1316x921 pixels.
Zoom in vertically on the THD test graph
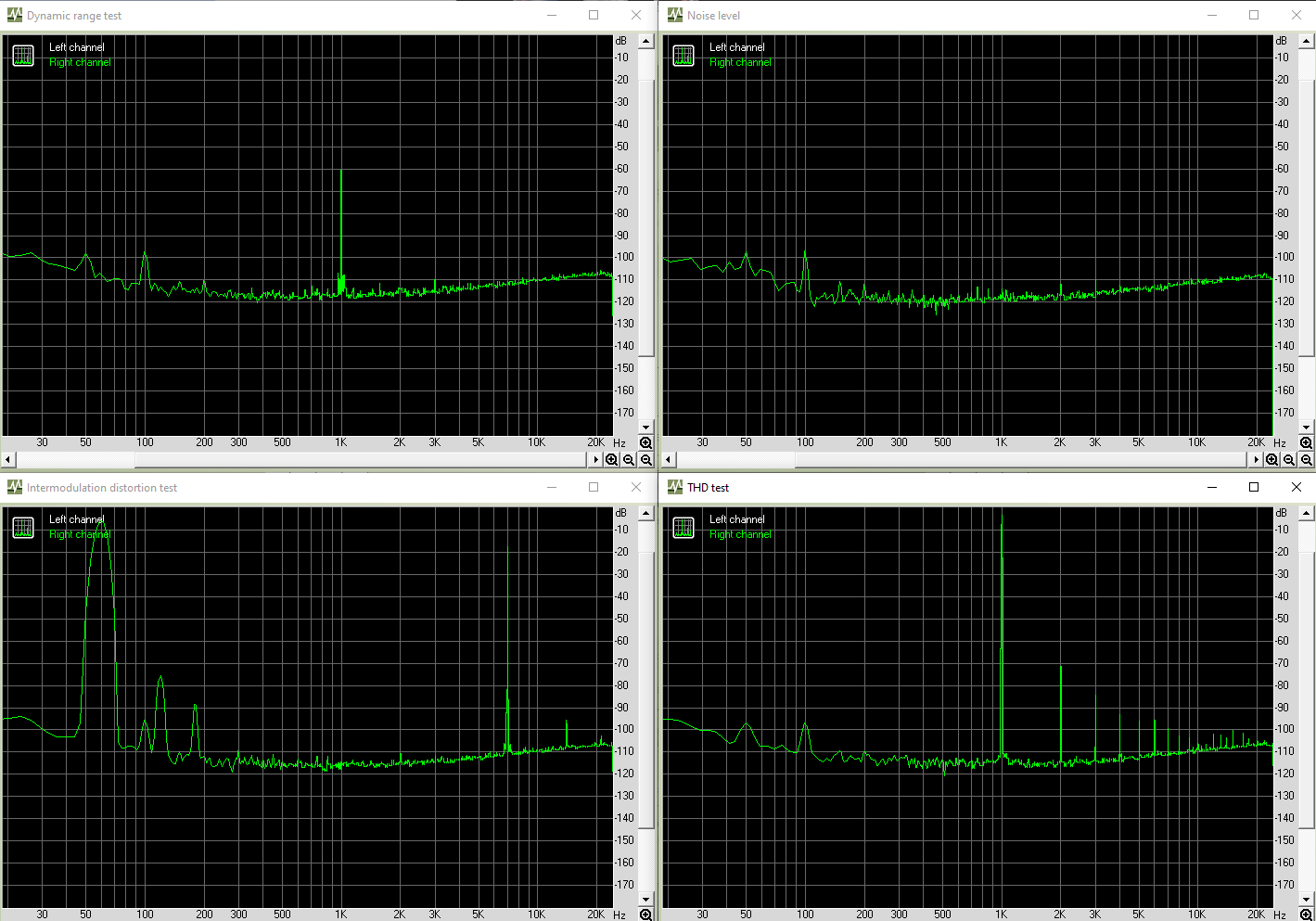(x=1306, y=915)
